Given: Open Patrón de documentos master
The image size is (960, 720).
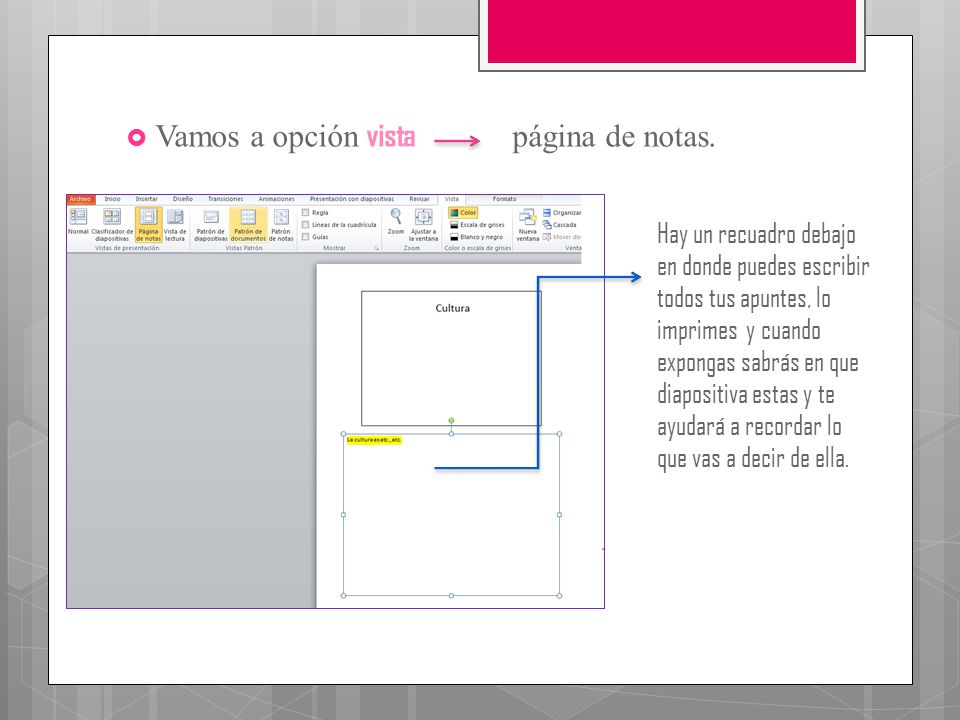Looking at the screenshot, I should coord(248,225).
